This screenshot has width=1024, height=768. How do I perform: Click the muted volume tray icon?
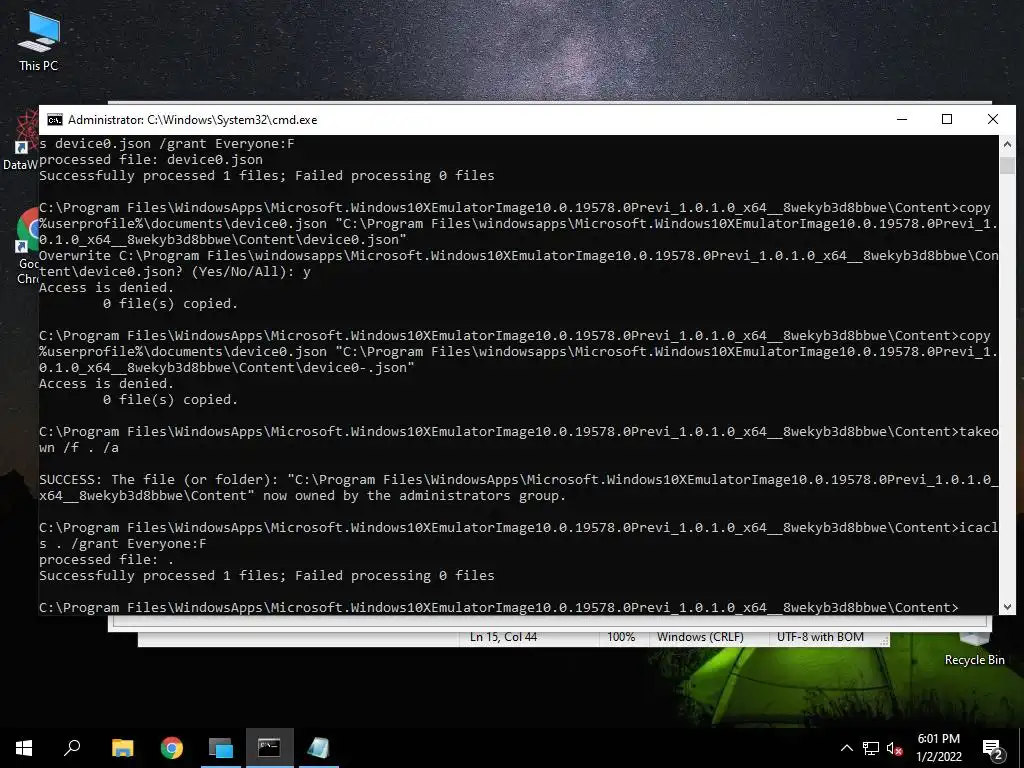[x=895, y=748]
